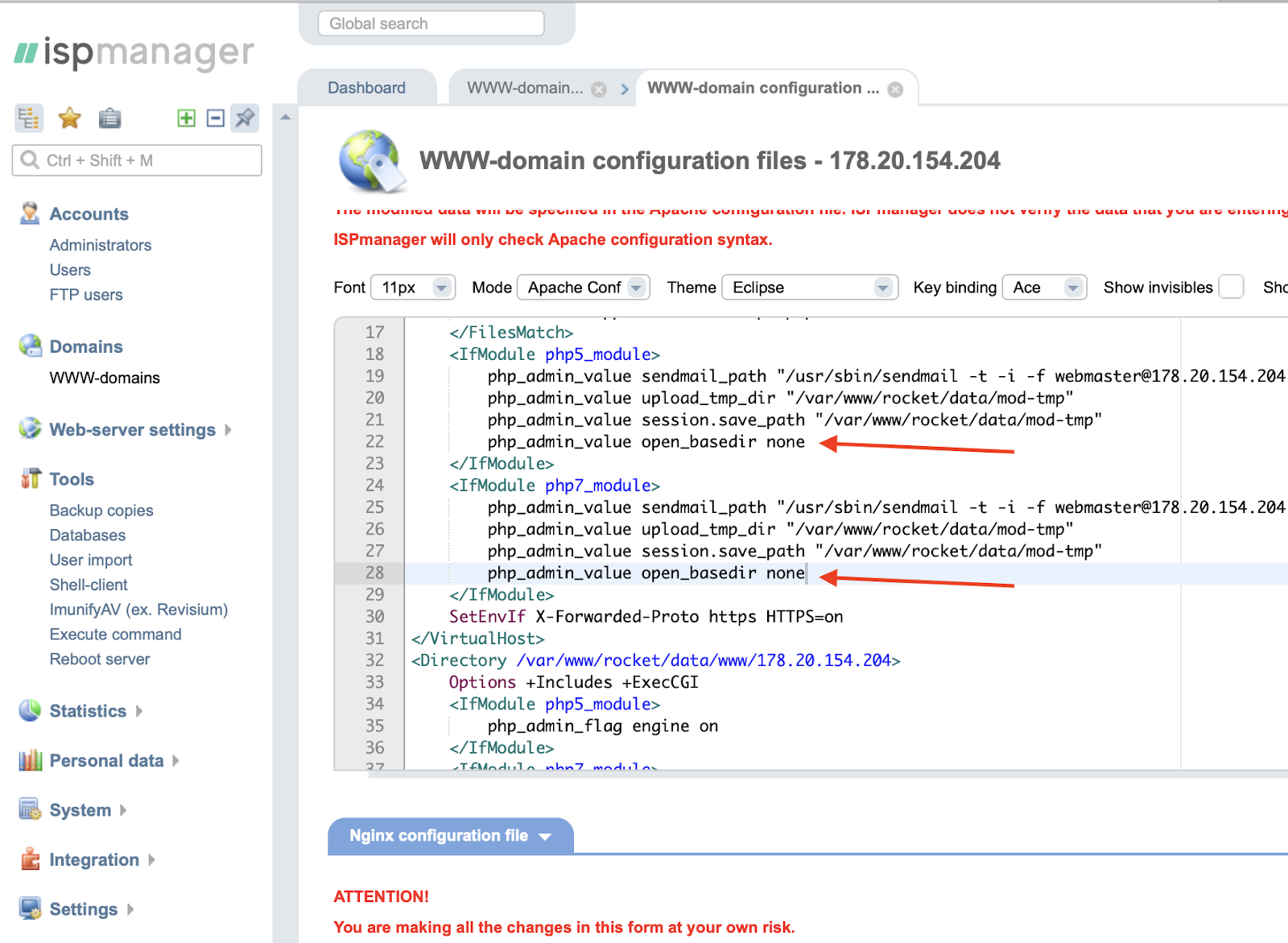Click the menu tree view icon
The width and height of the screenshot is (1288, 943).
pyautogui.click(x=29, y=118)
